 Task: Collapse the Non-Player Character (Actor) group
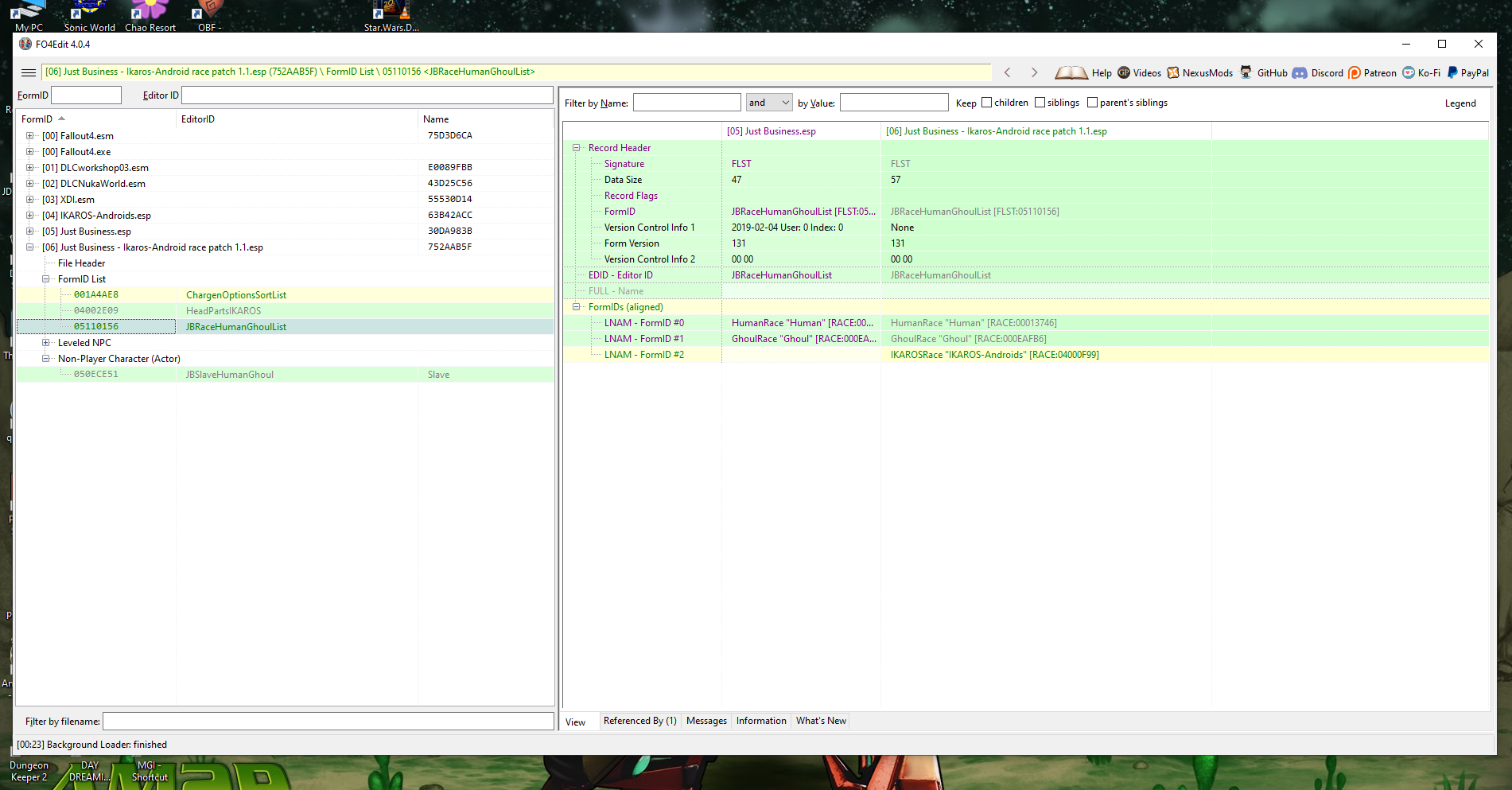[x=46, y=359]
